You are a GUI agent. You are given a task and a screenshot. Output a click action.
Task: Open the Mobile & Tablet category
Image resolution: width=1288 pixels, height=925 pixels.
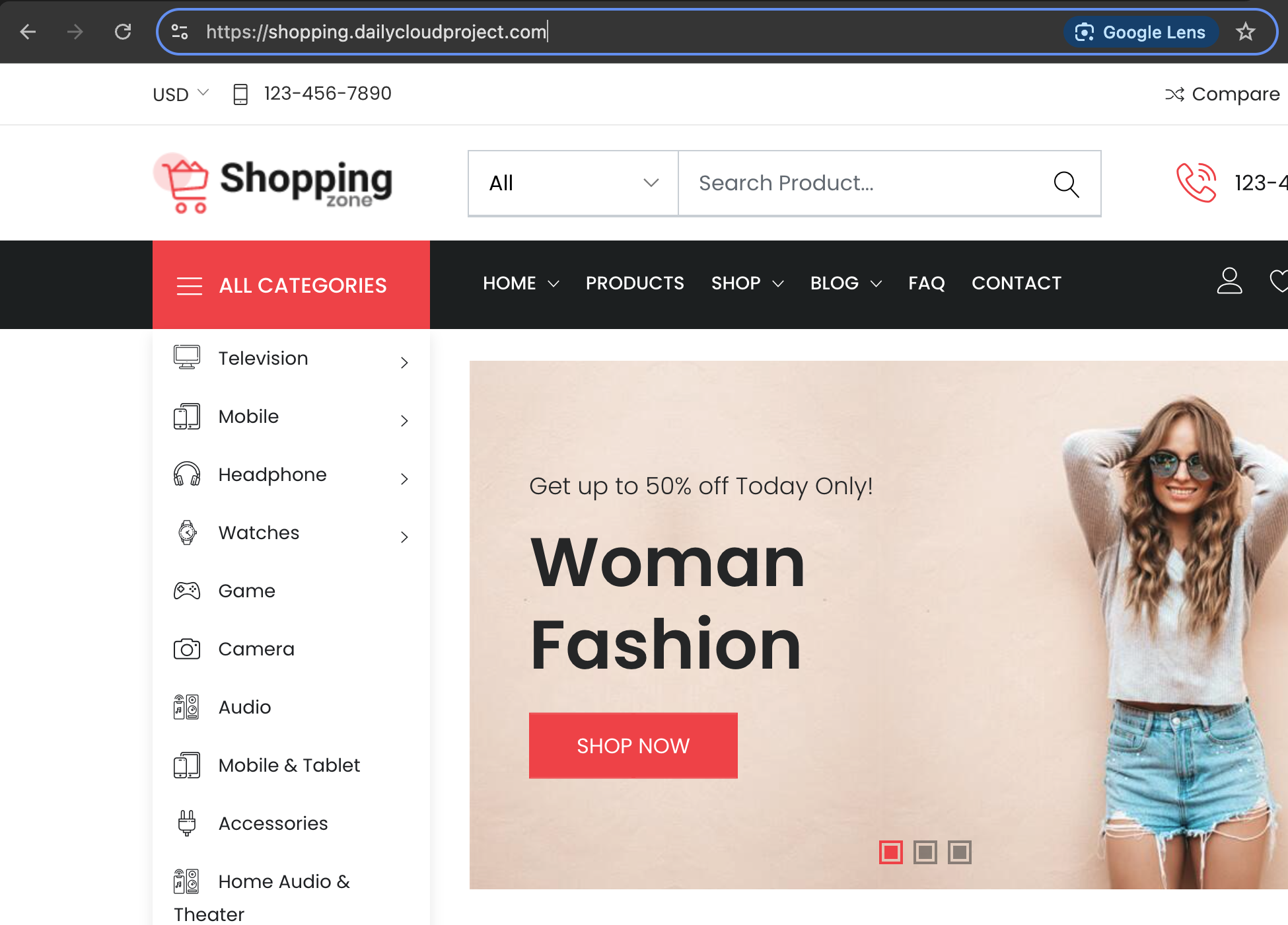tap(289, 765)
